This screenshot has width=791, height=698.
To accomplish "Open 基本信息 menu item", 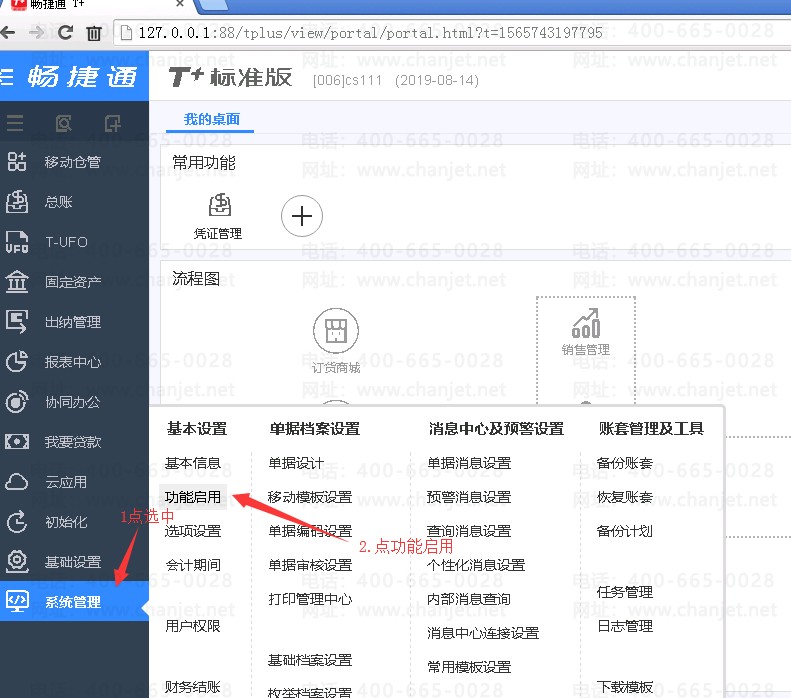I will (193, 463).
